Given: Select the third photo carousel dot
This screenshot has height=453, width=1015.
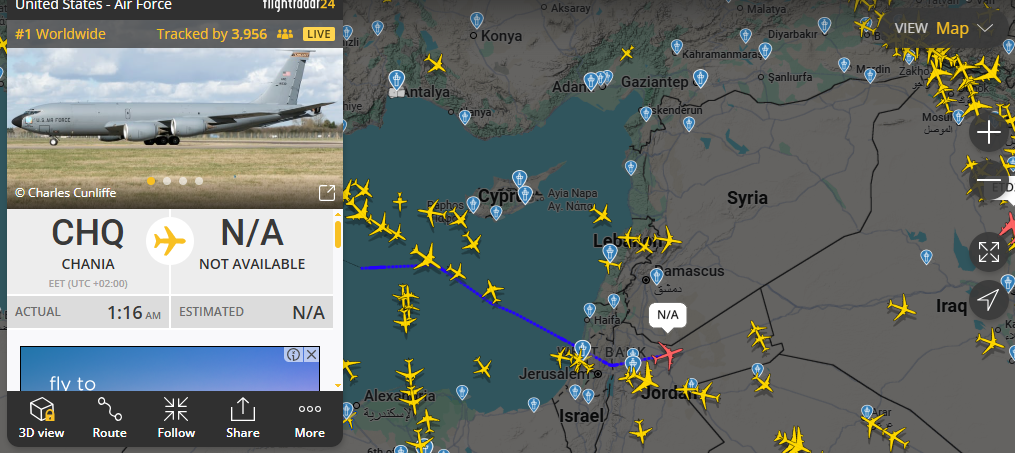Looking at the screenshot, I should tap(183, 181).
